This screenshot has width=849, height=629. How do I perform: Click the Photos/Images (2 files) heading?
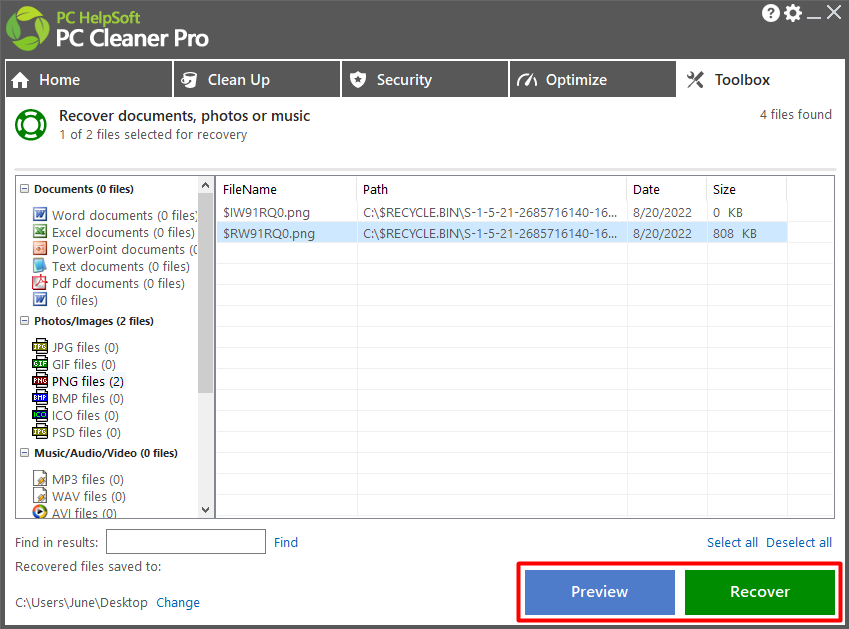[94, 321]
